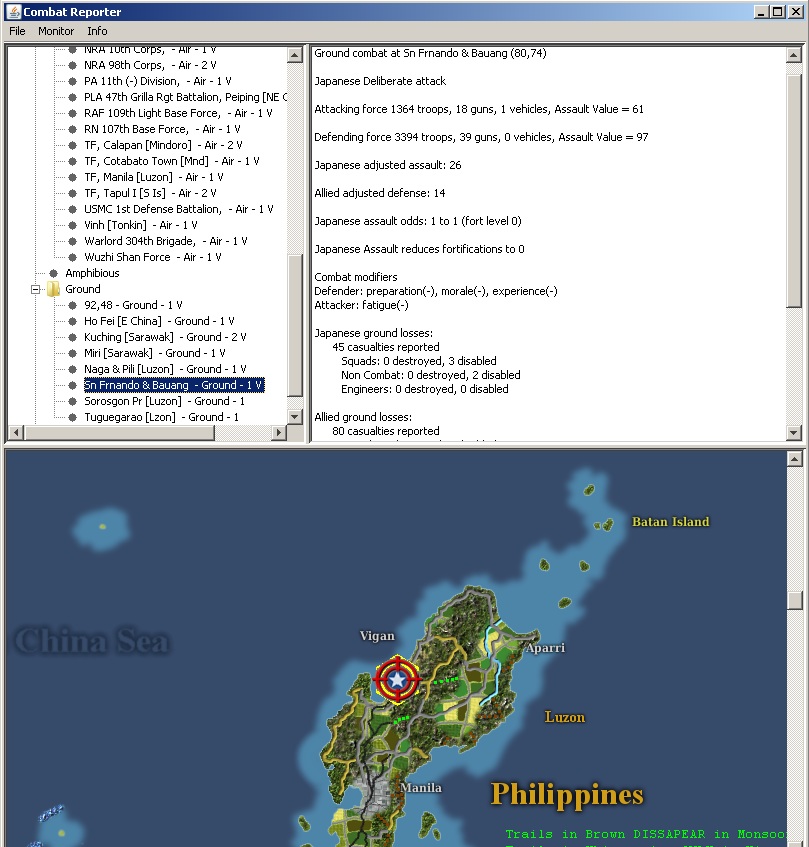Click the 'Japanese adjusted assault: 26' line
The height and width of the screenshot is (847, 809).
click(x=388, y=165)
